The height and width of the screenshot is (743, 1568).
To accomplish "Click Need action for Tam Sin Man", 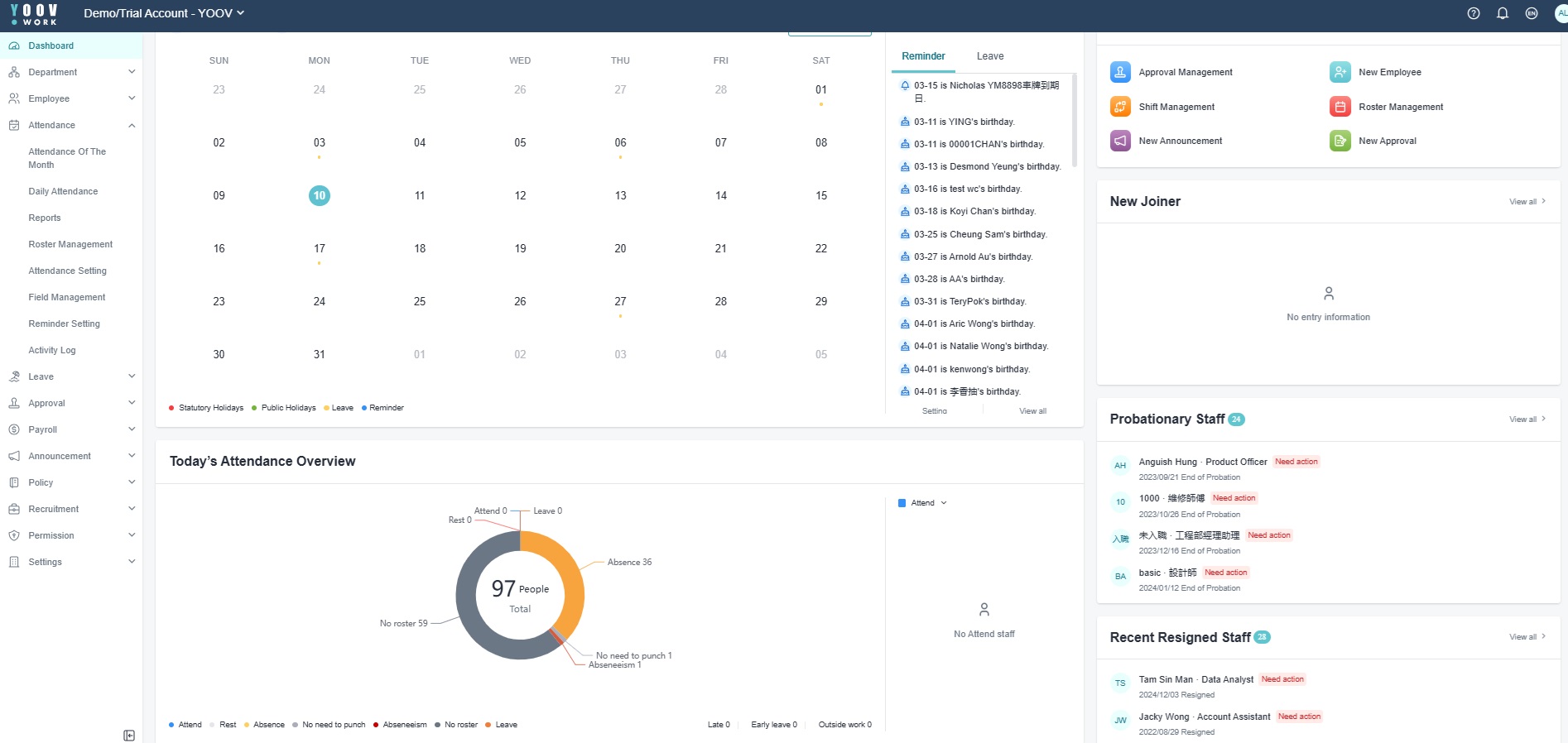I will click(x=1282, y=679).
